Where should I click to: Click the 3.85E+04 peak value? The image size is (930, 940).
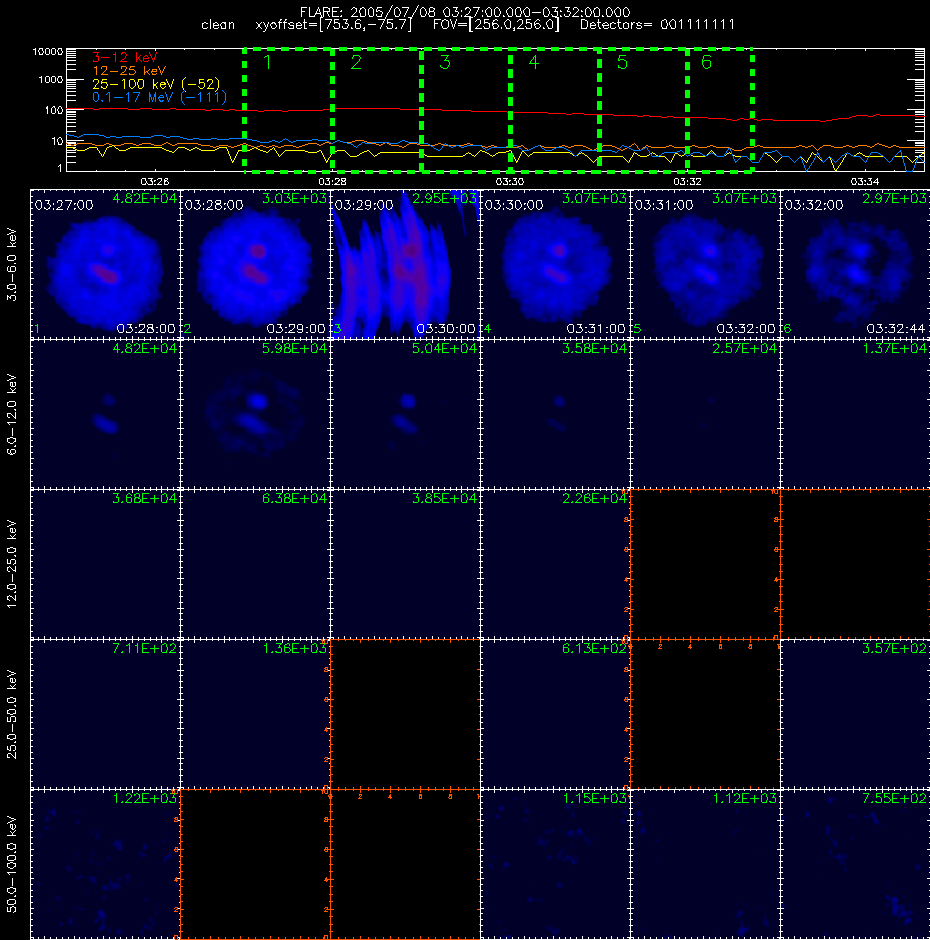click(x=444, y=498)
